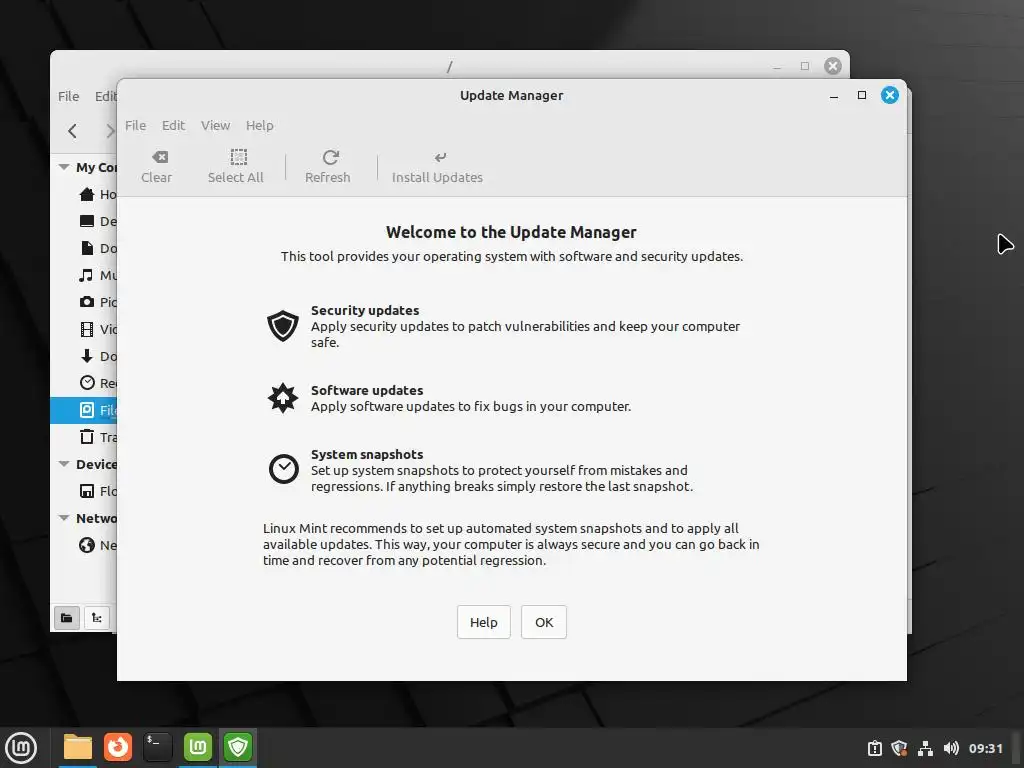The image size is (1024, 768).
Task: Select the File System icon in file manager sidebar
Action: [87, 410]
